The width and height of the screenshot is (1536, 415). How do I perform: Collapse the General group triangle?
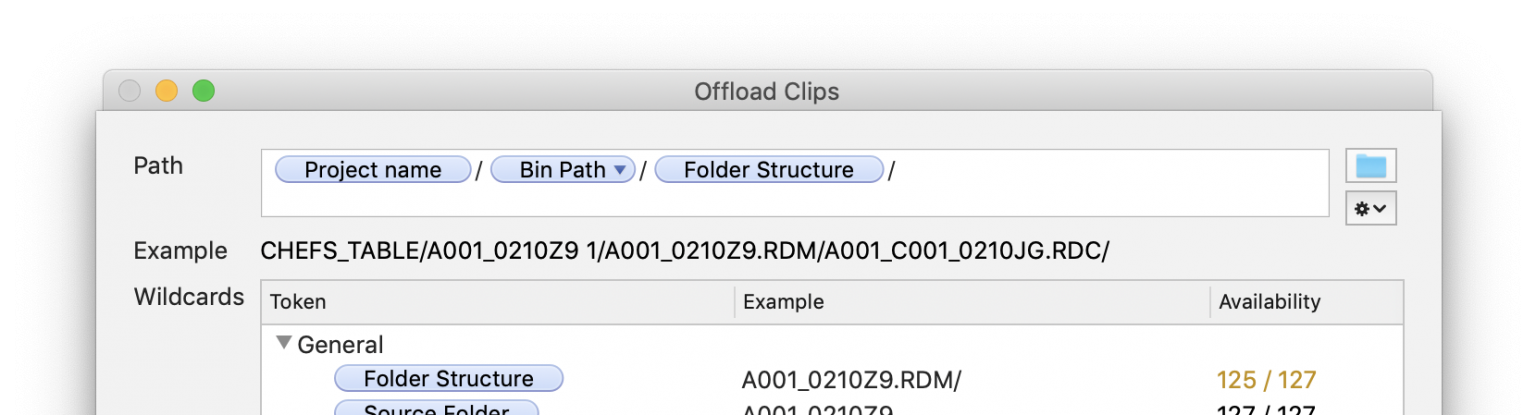[x=284, y=343]
